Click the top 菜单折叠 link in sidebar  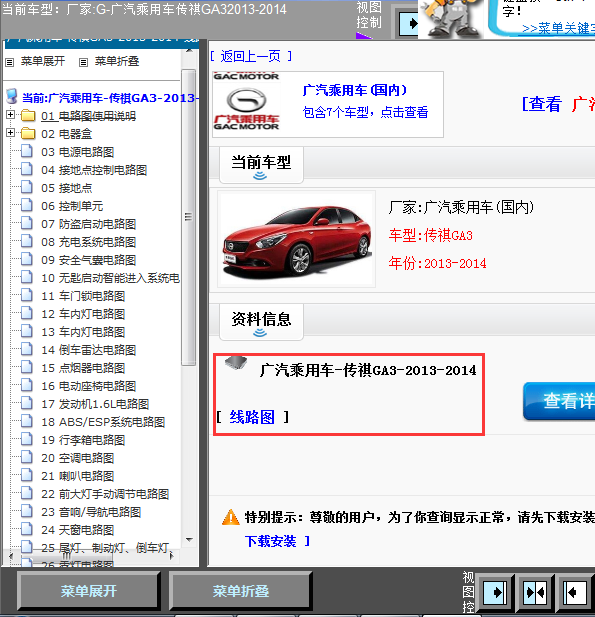tap(116, 61)
